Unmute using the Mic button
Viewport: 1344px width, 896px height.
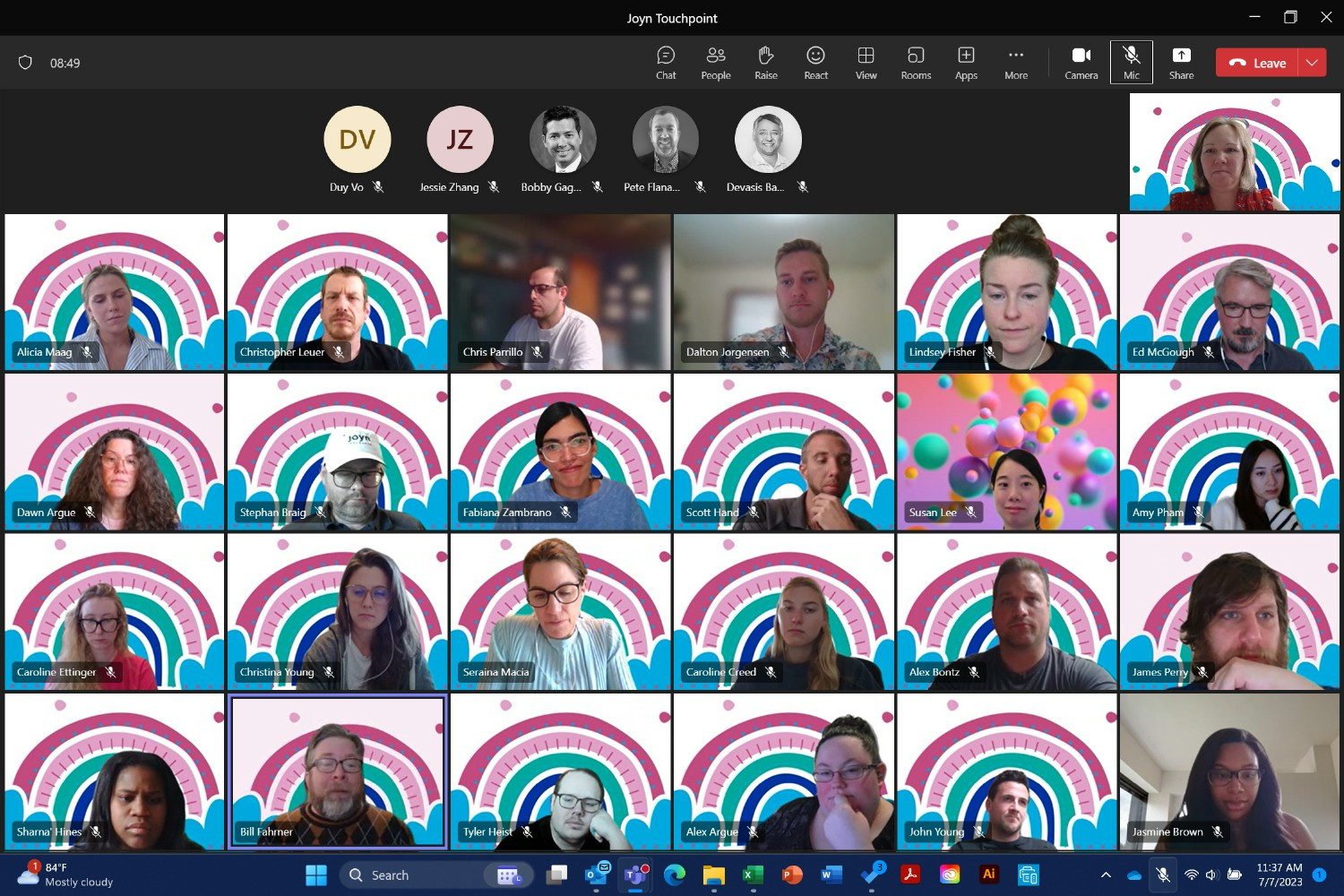[1132, 63]
